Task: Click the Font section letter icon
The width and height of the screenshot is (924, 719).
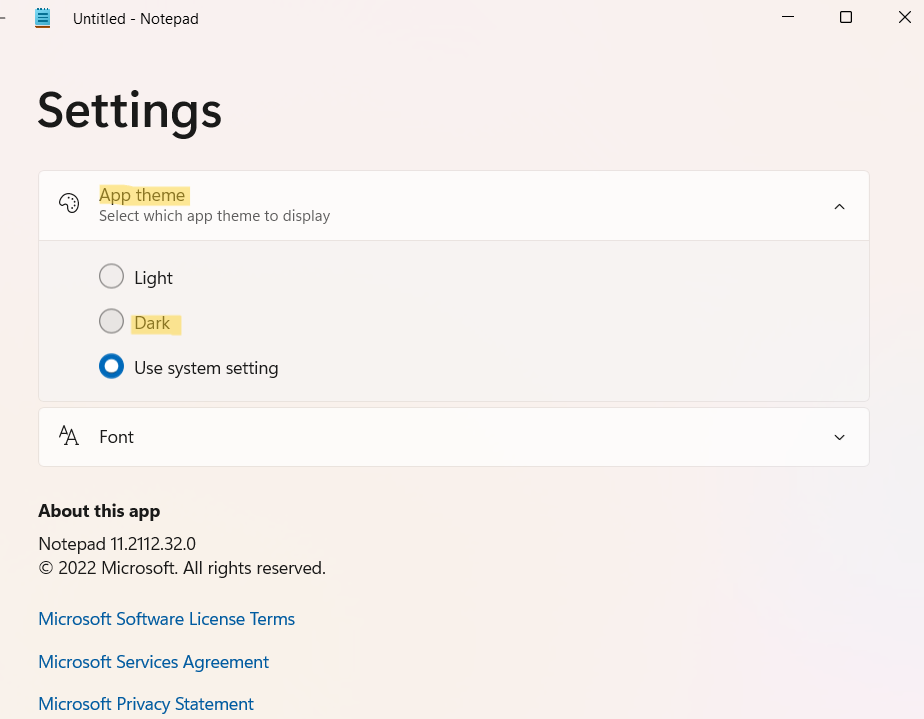Action: click(69, 436)
